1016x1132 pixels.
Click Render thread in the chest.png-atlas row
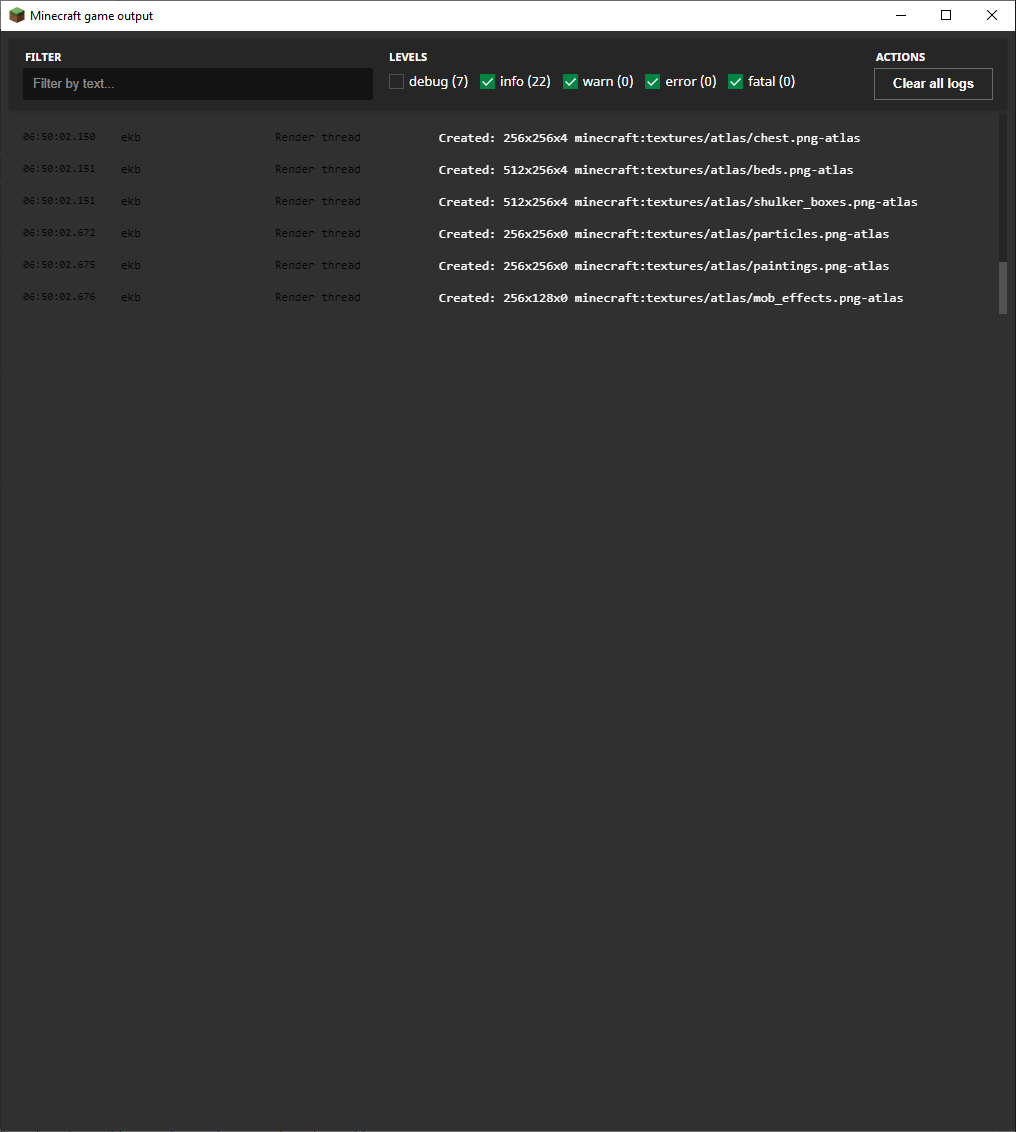pos(318,137)
